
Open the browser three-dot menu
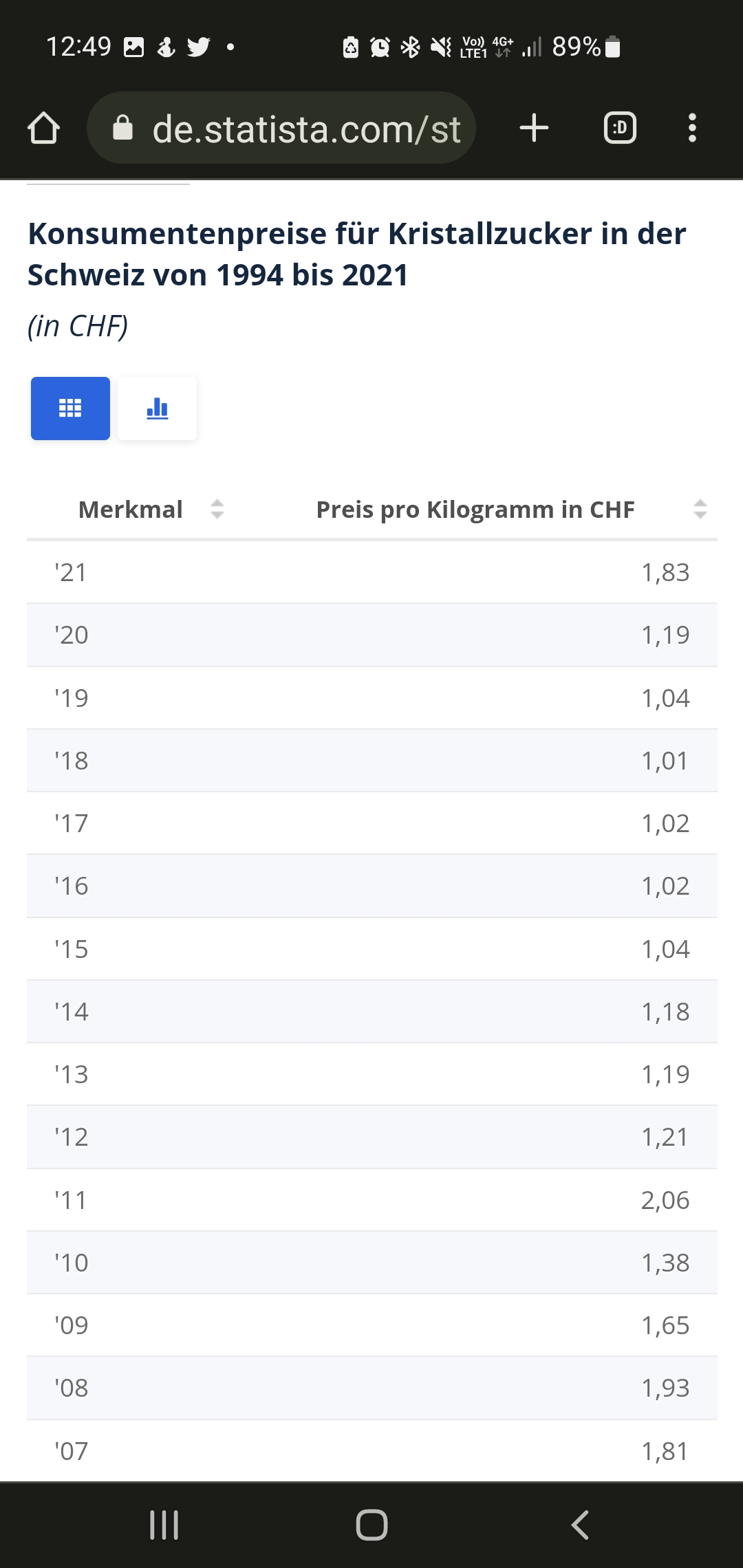692,129
